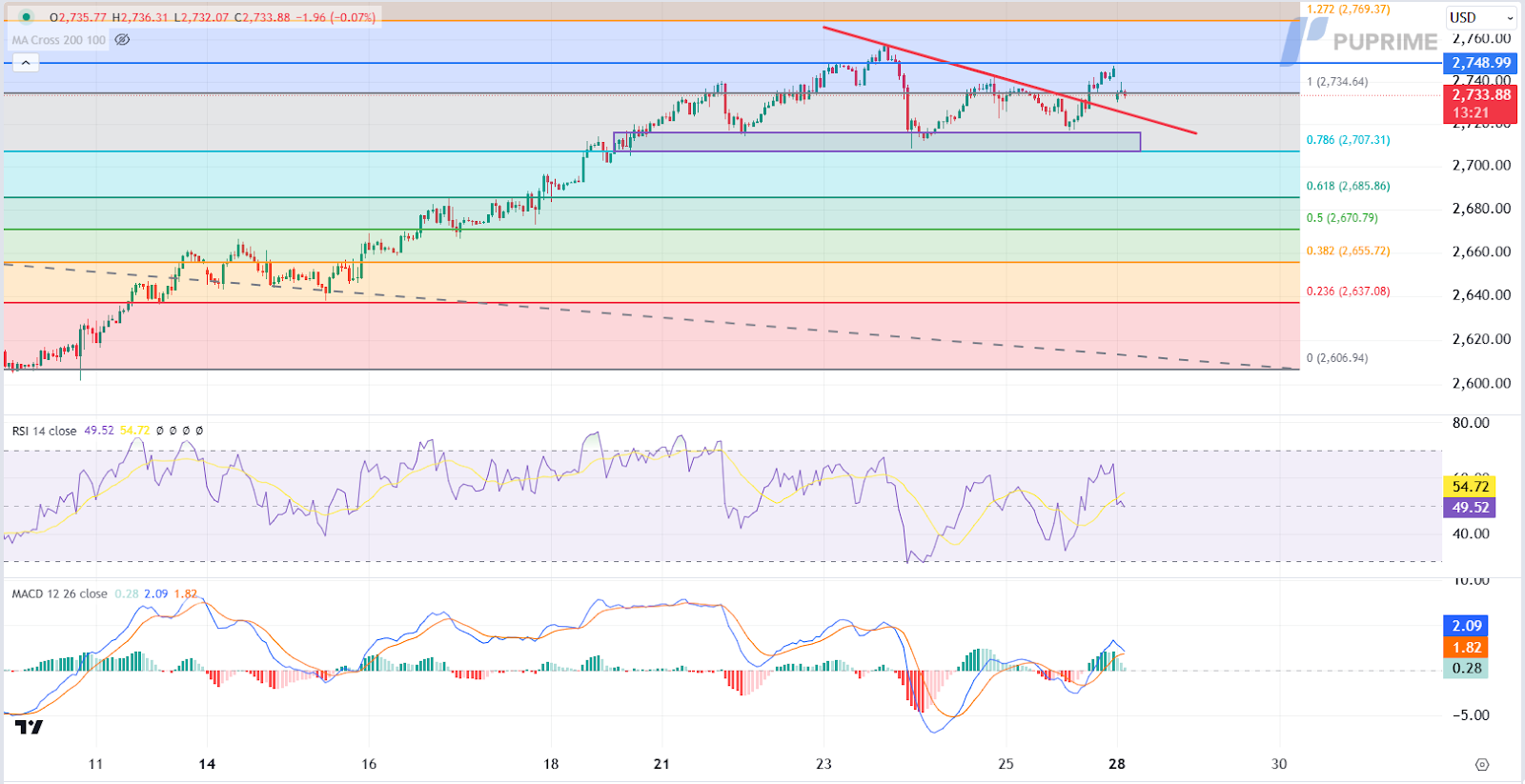Select the MA Cross 200 100 indicator label

click(59, 40)
